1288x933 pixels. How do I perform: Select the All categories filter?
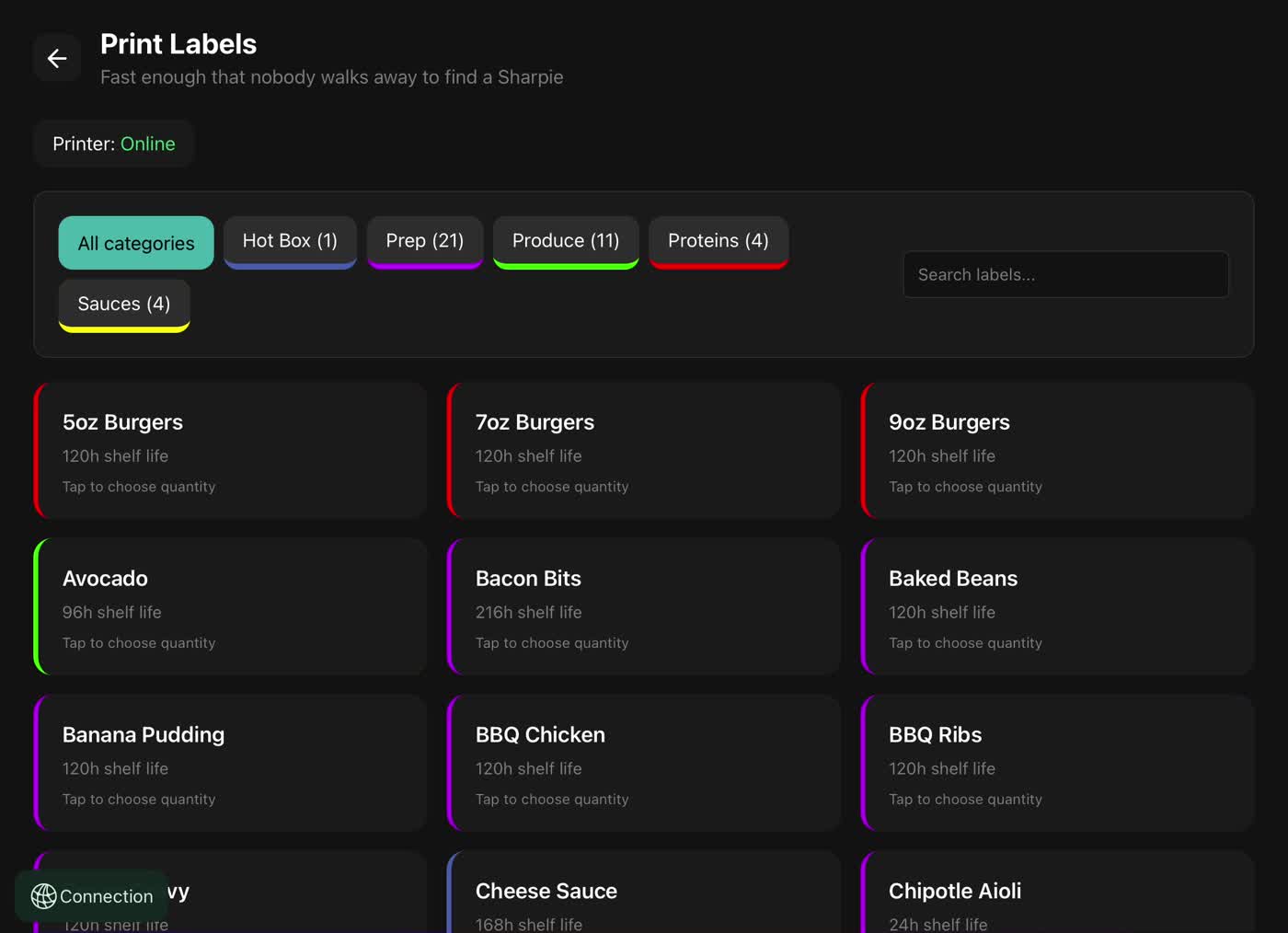pos(136,243)
